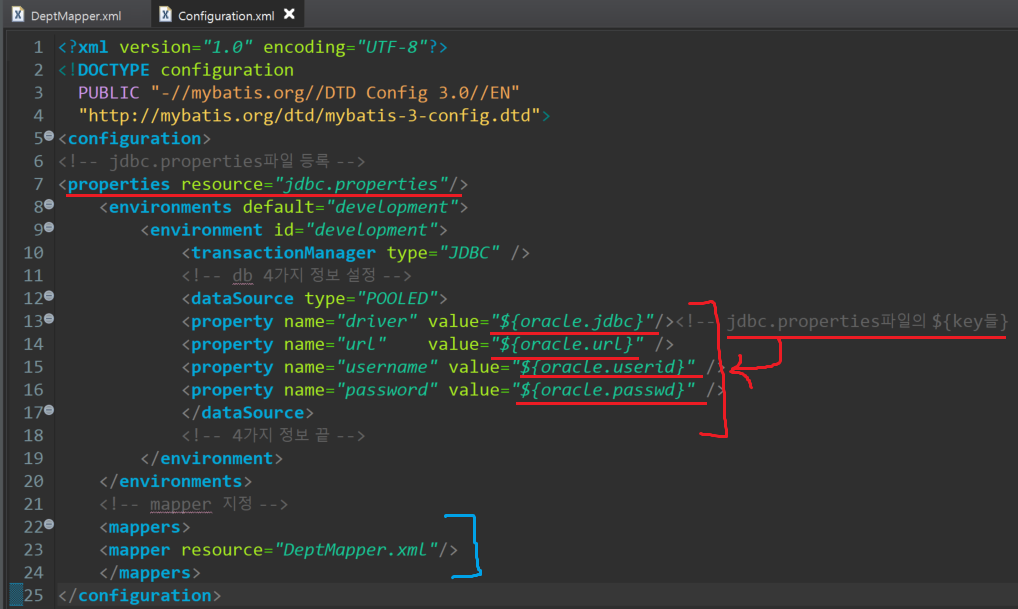Click the closing dataSource tag
1018x609 pixels.
pyautogui.click(x=248, y=413)
